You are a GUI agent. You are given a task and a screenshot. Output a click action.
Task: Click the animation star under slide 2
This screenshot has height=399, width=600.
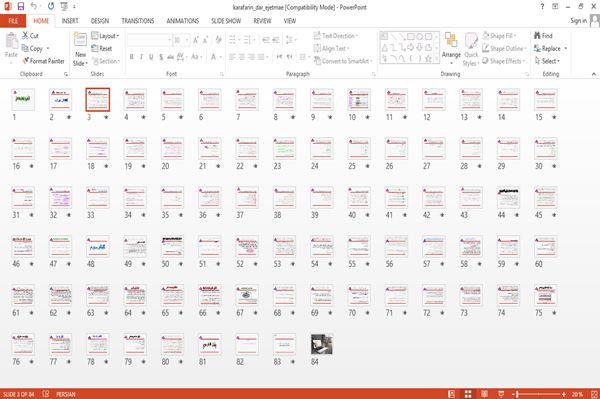pos(69,117)
